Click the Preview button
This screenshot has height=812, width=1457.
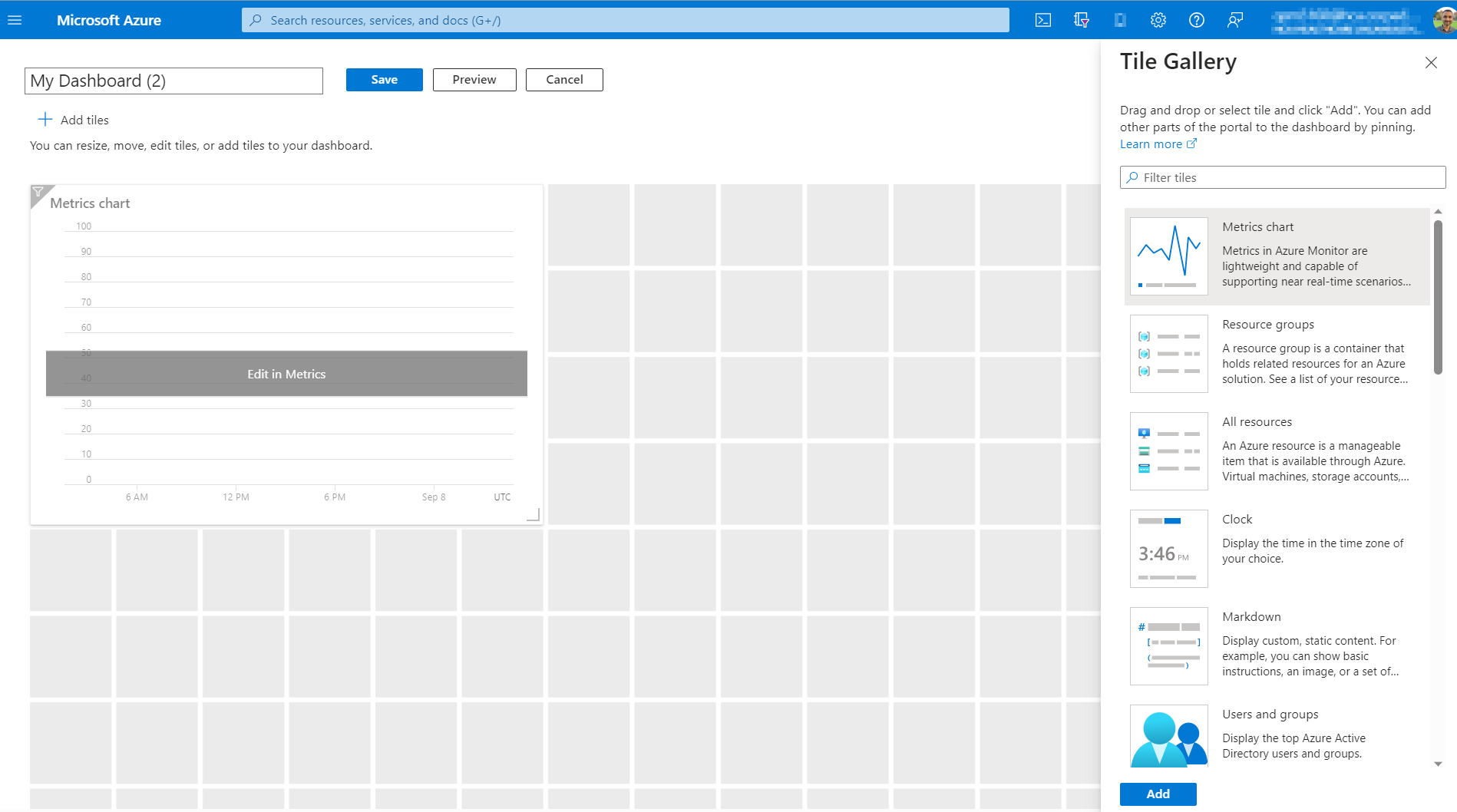coord(474,80)
